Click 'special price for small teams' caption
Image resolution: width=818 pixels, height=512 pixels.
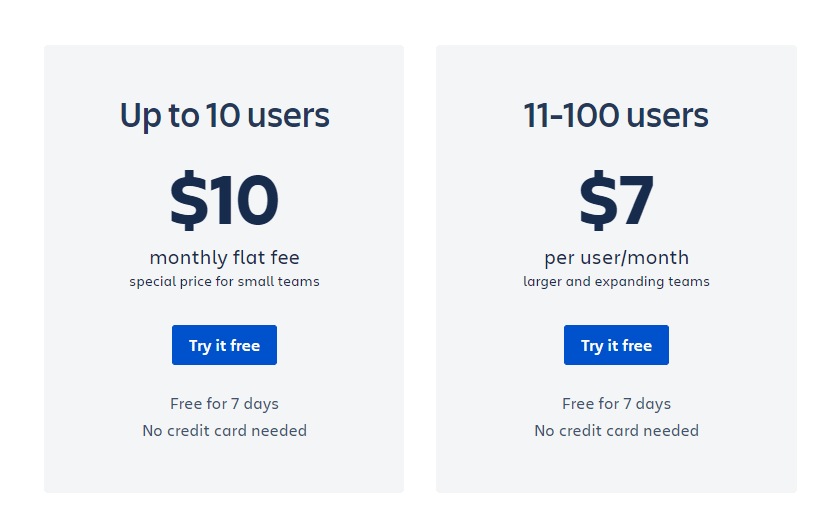point(224,282)
